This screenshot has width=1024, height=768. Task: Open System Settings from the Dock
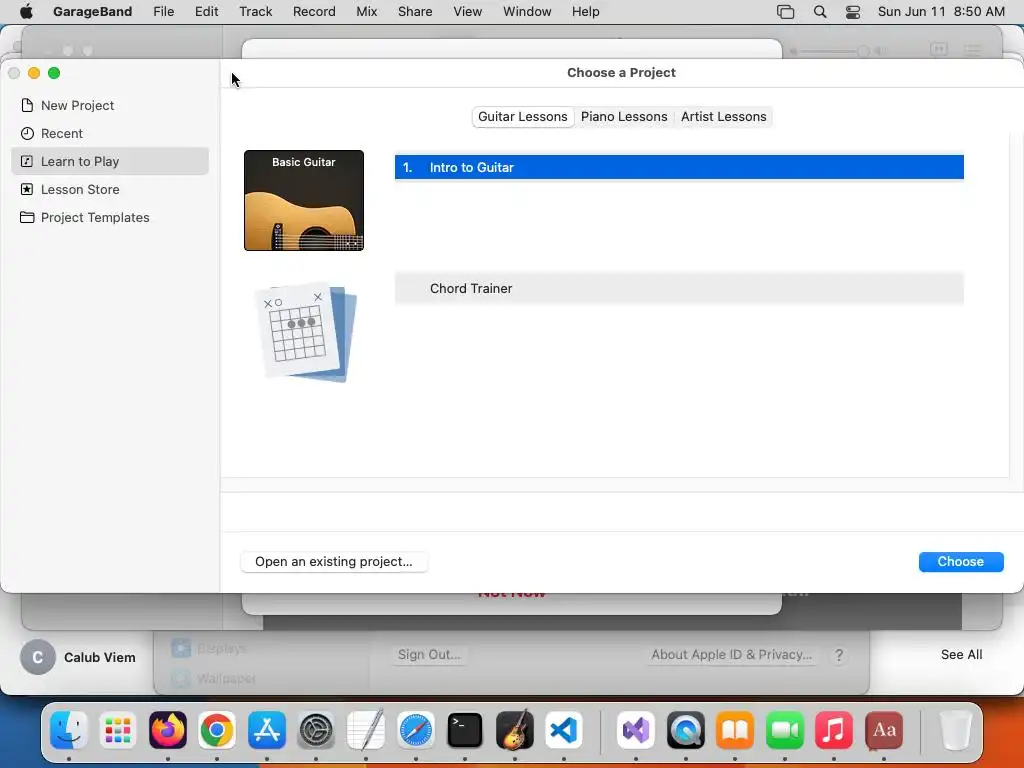click(x=316, y=730)
